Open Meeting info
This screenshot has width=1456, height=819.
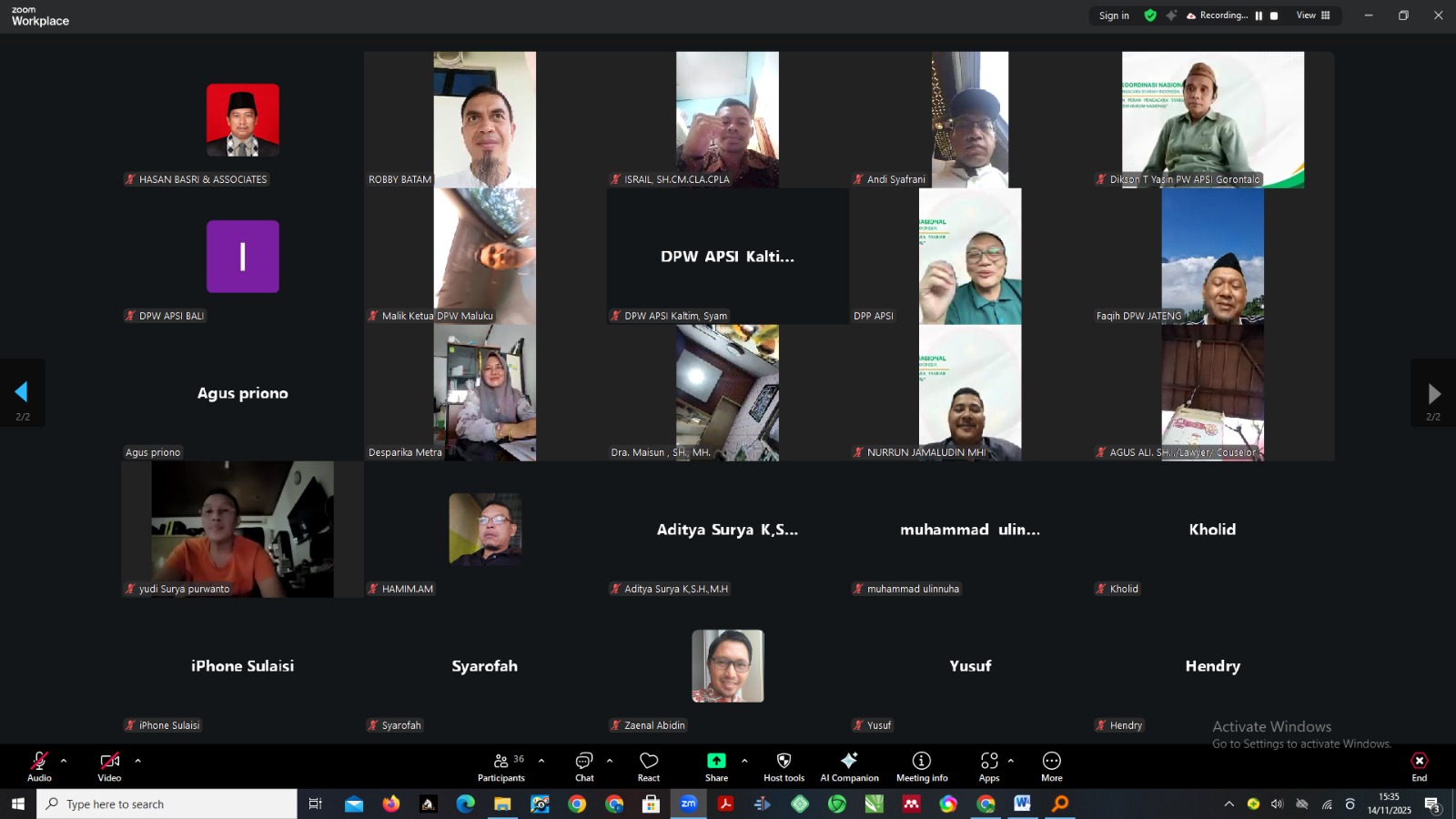pyautogui.click(x=922, y=766)
